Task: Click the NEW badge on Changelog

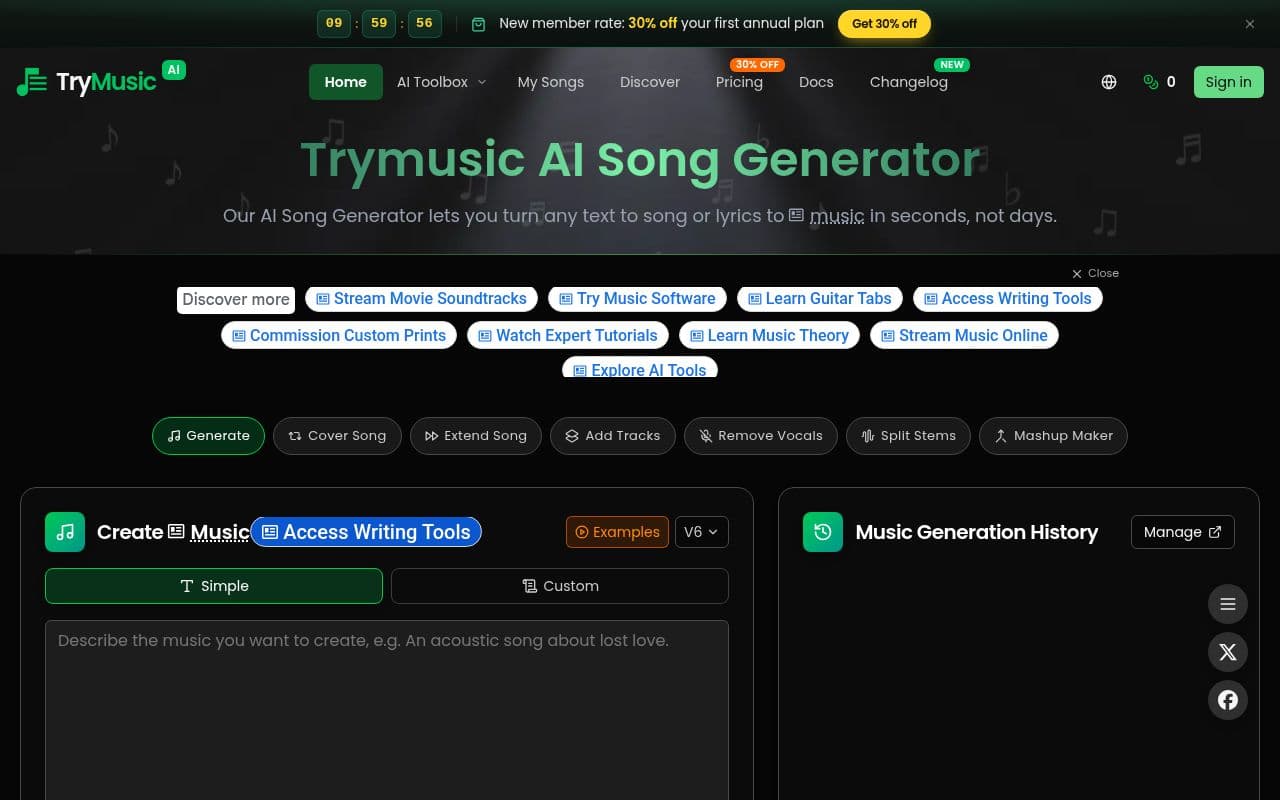Action: tap(952, 64)
